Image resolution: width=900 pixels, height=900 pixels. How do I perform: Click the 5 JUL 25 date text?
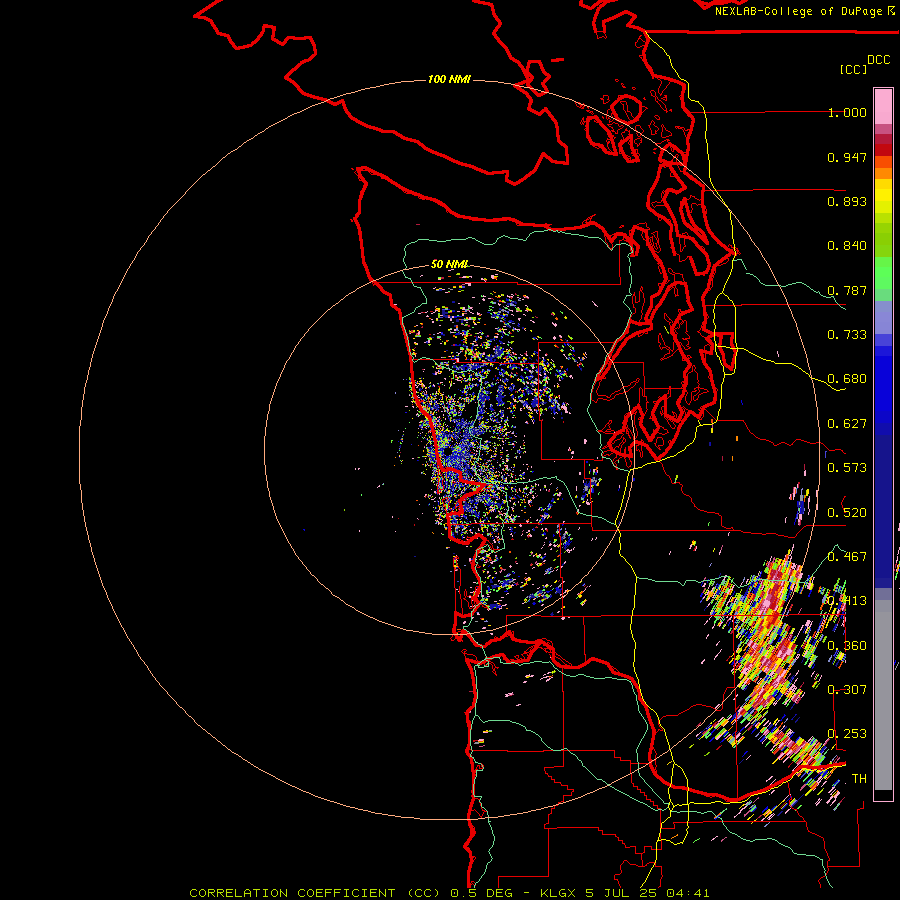pyautogui.click(x=622, y=893)
